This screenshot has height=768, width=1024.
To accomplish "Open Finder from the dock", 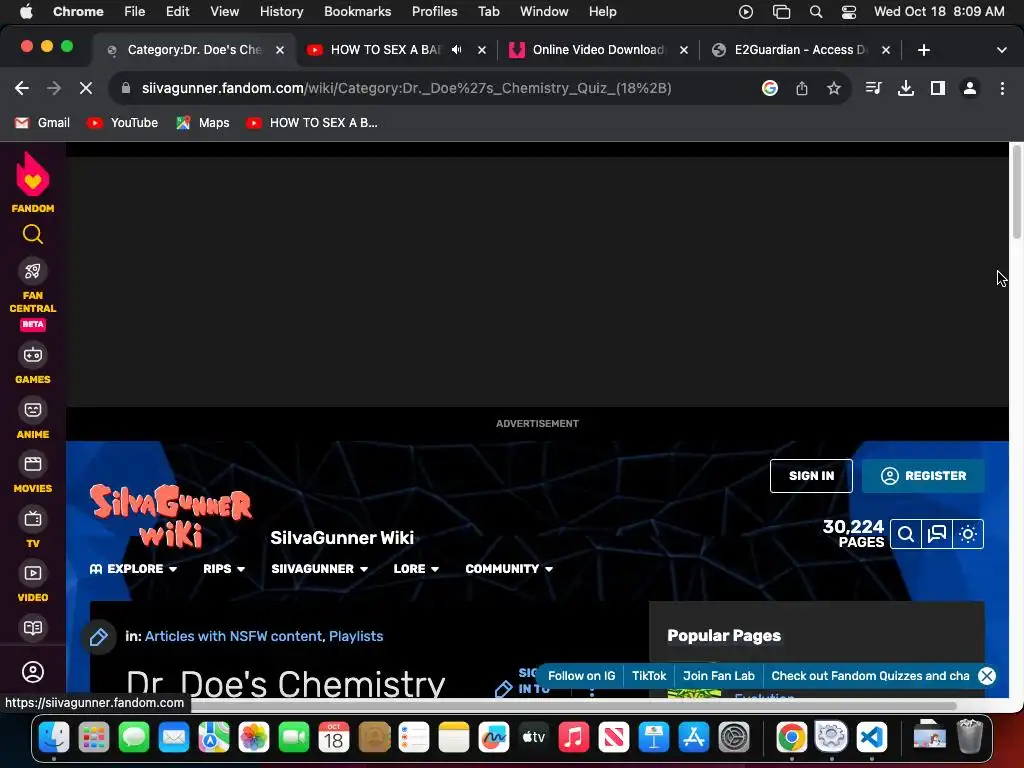I will click(54, 738).
